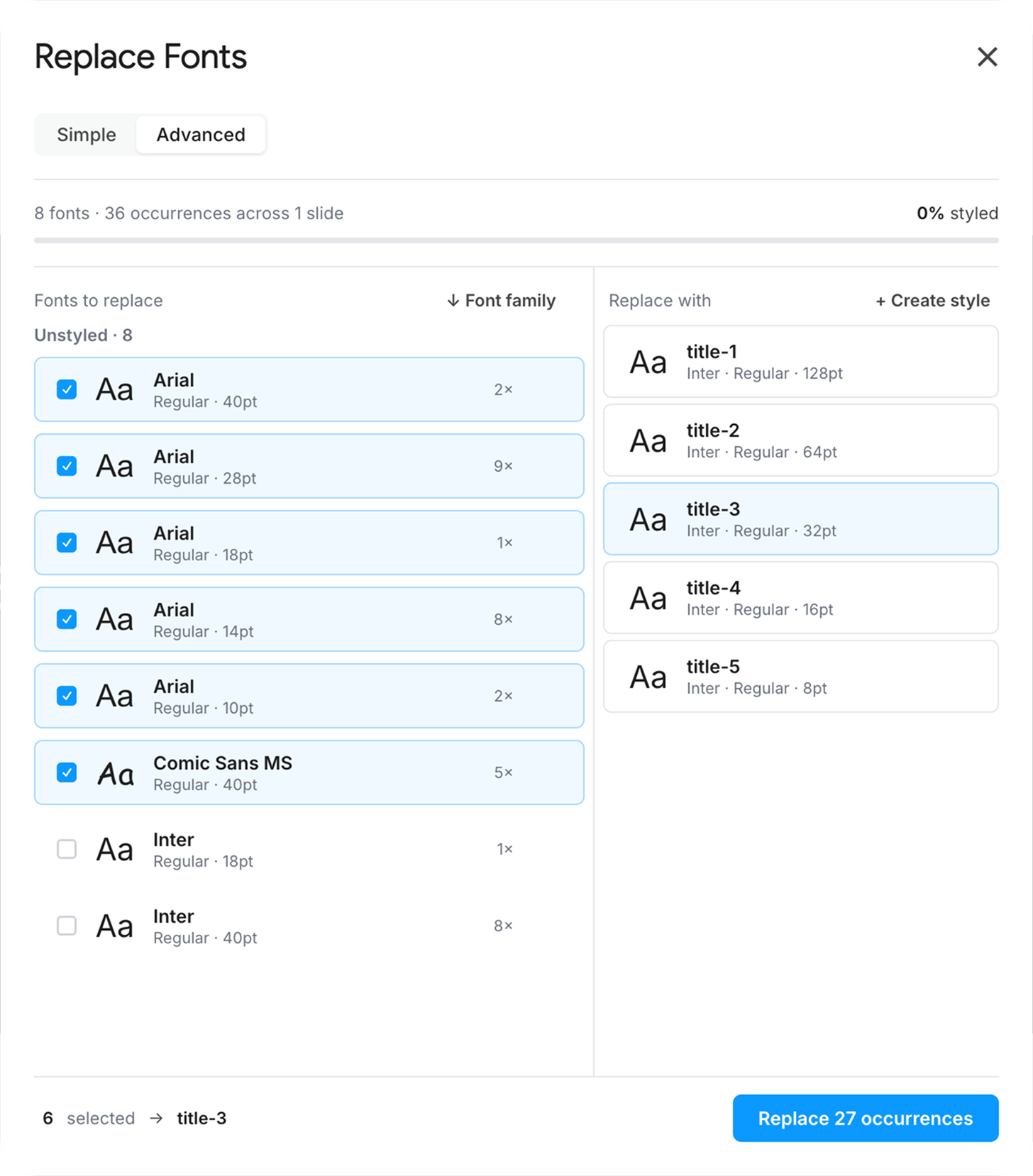Select title-4 Inter 16pt as replacement style
Image resolution: width=1033 pixels, height=1176 pixels.
tap(801, 598)
